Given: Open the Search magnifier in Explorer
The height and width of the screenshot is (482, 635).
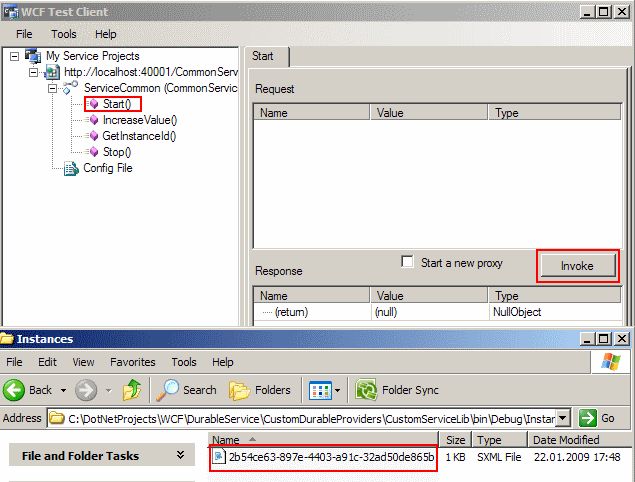Looking at the screenshot, I should (x=167, y=390).
